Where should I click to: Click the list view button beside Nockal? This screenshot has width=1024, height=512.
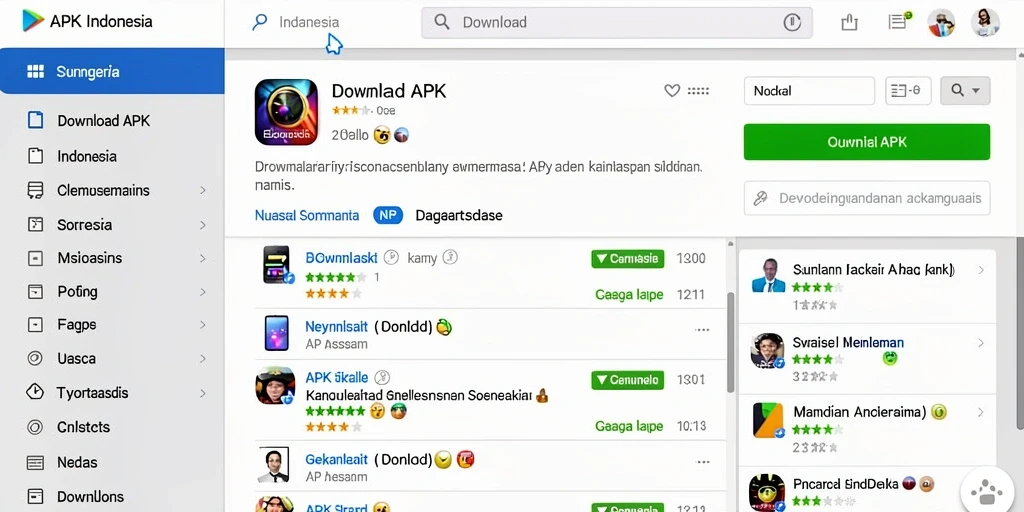(x=908, y=91)
